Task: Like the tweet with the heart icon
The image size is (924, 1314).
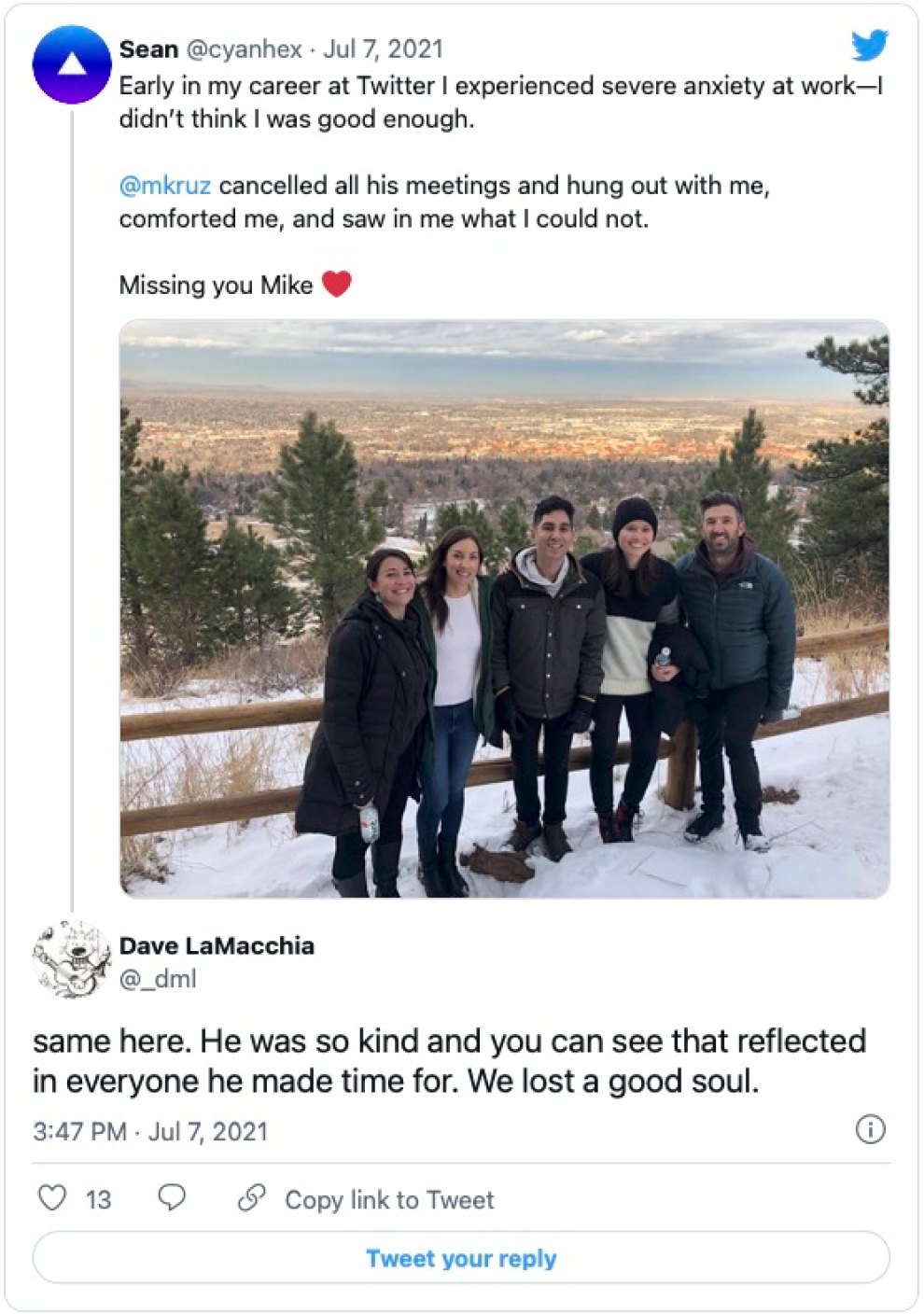Action: pos(52,1198)
